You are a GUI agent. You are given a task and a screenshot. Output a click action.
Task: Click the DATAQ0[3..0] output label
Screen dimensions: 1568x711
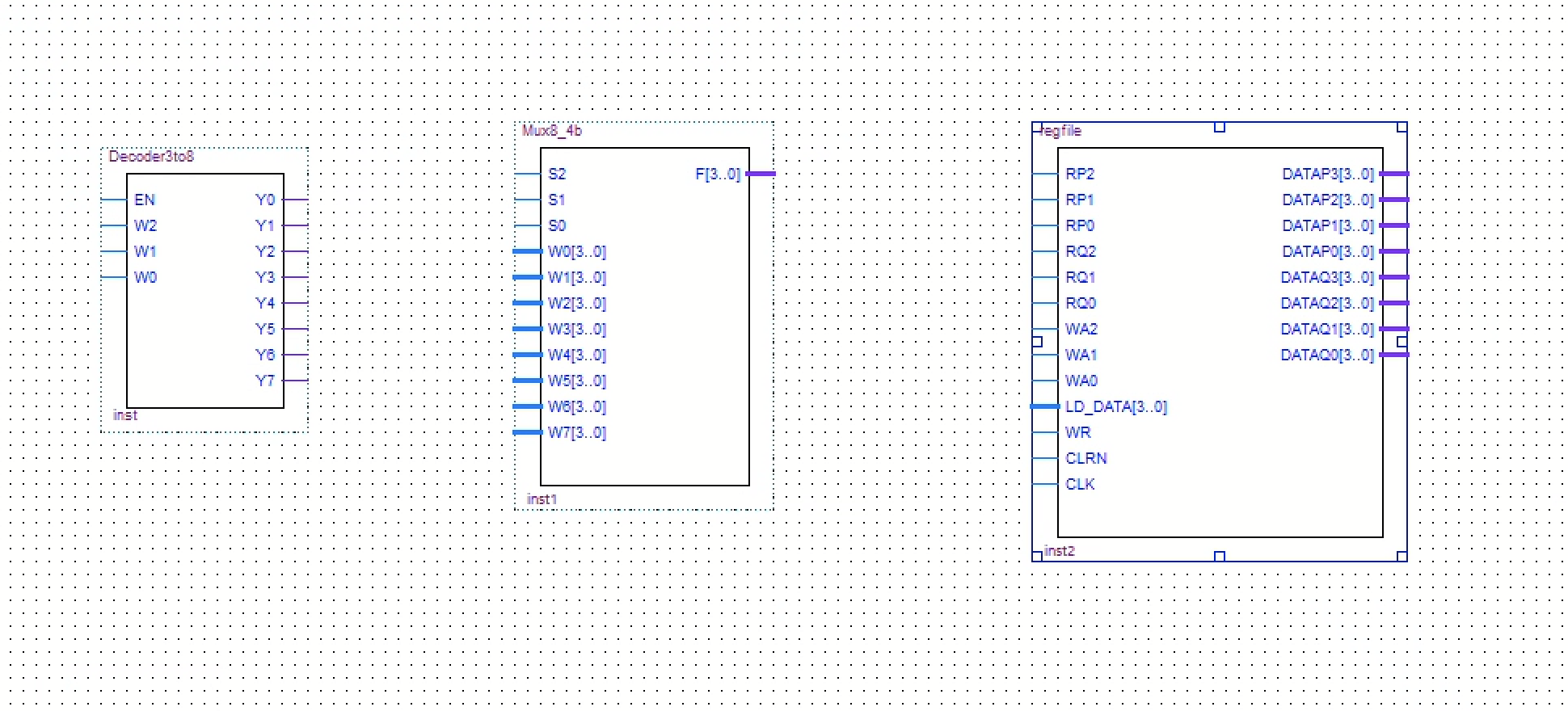point(1327,355)
